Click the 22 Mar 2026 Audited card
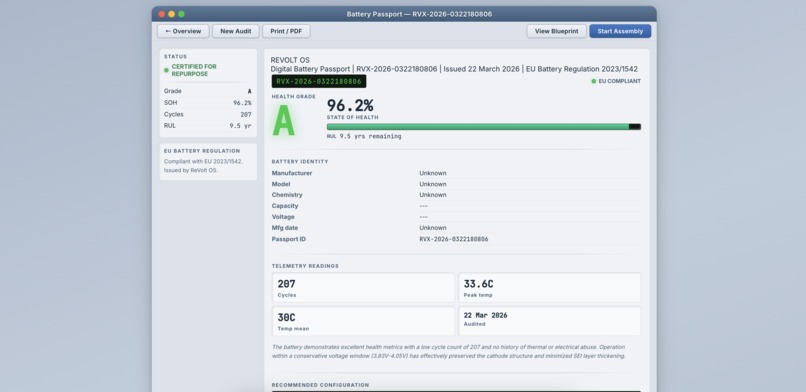This screenshot has height=392, width=806. click(x=549, y=321)
